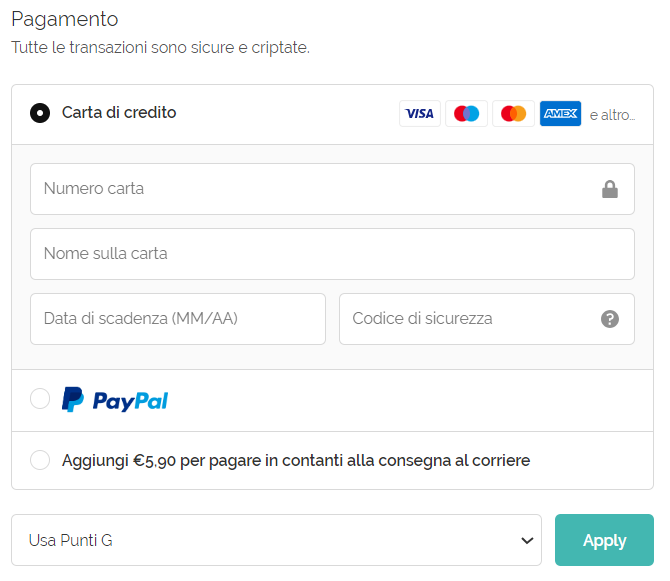
Task: Click the Mastercard icon
Action: 513,114
